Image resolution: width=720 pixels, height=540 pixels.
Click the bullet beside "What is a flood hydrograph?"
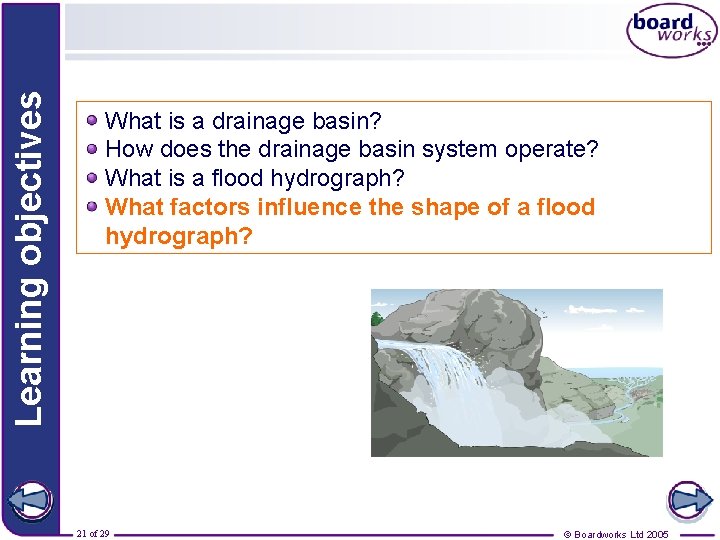pyautogui.click(x=92, y=178)
